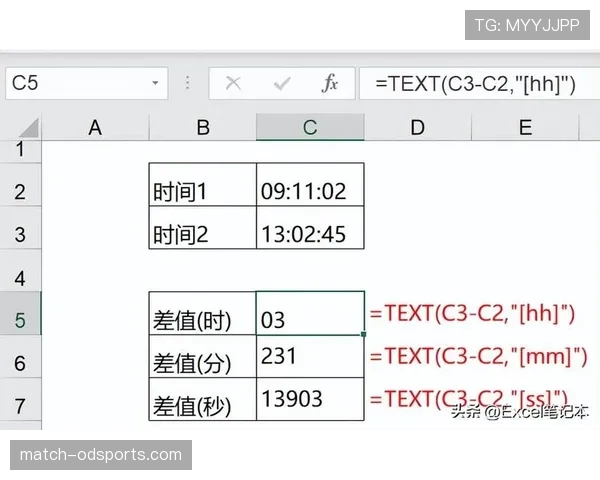Click the cell labeled 差值(时)
Screen dimensions: 600x480
tap(202, 313)
